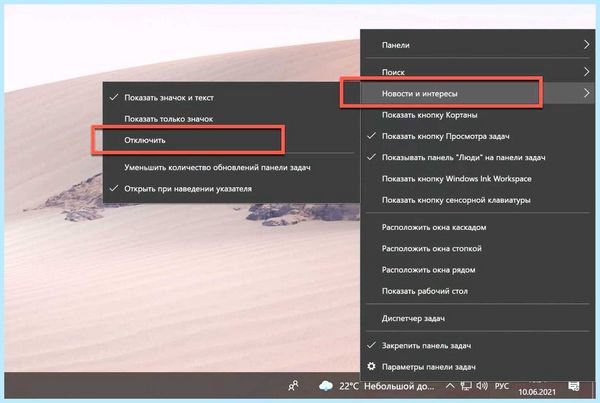Open Диспетчер задач

tap(478, 318)
